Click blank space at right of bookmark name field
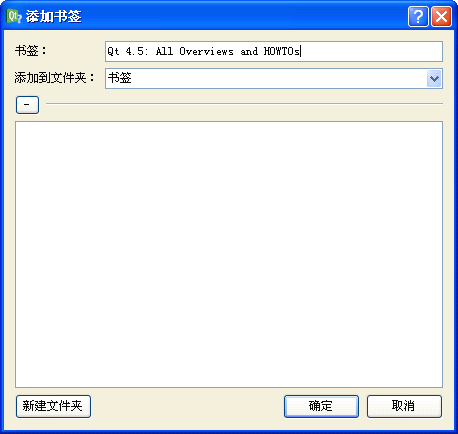 (372, 51)
